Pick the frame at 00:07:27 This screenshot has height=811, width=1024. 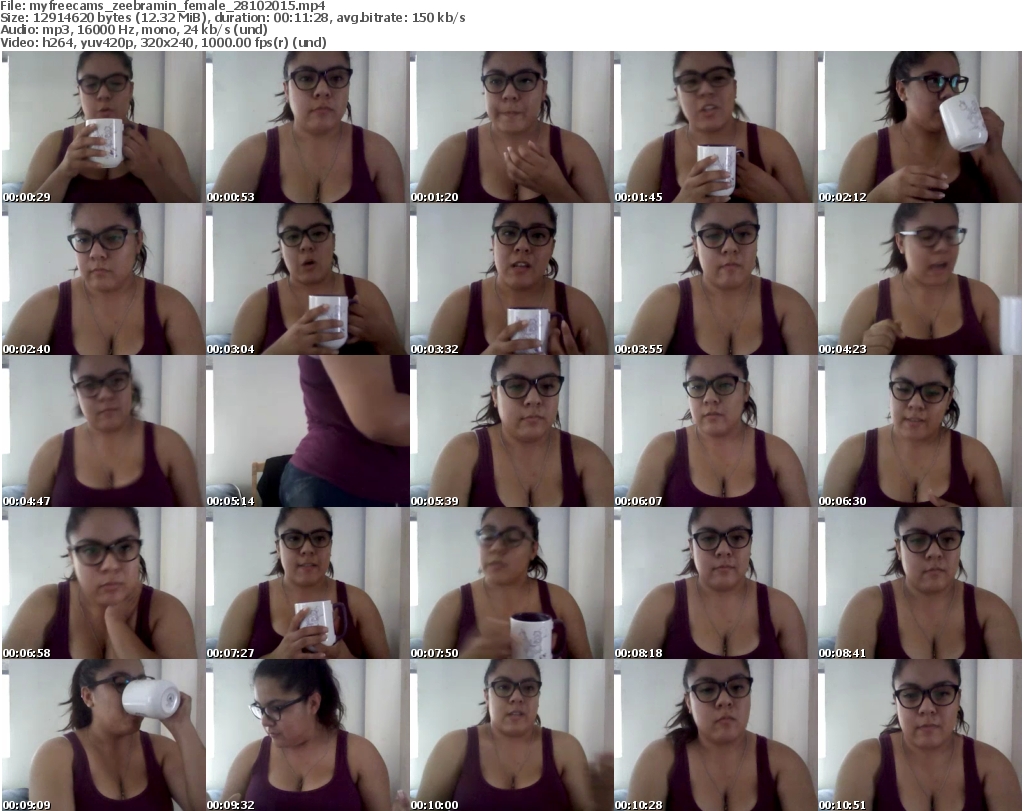click(x=308, y=583)
